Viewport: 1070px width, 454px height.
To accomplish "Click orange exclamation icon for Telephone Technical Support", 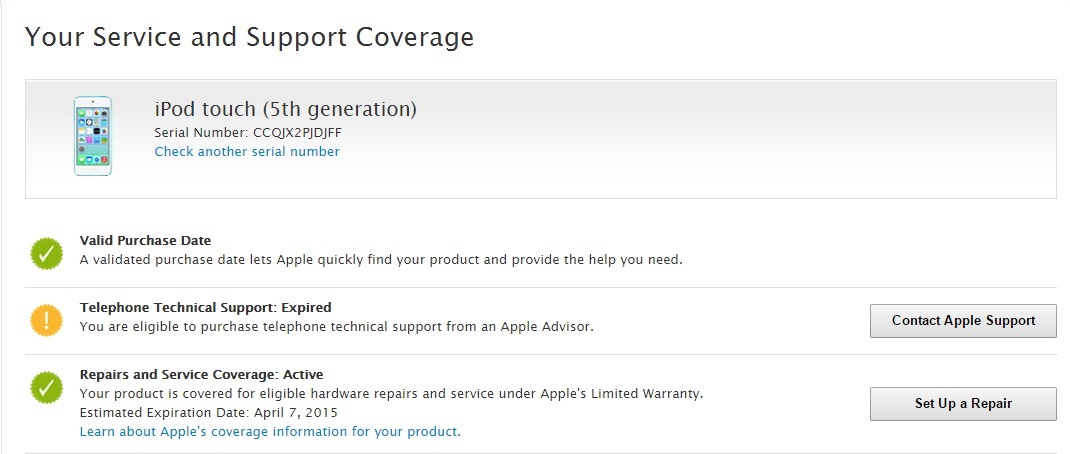I will click(x=46, y=319).
